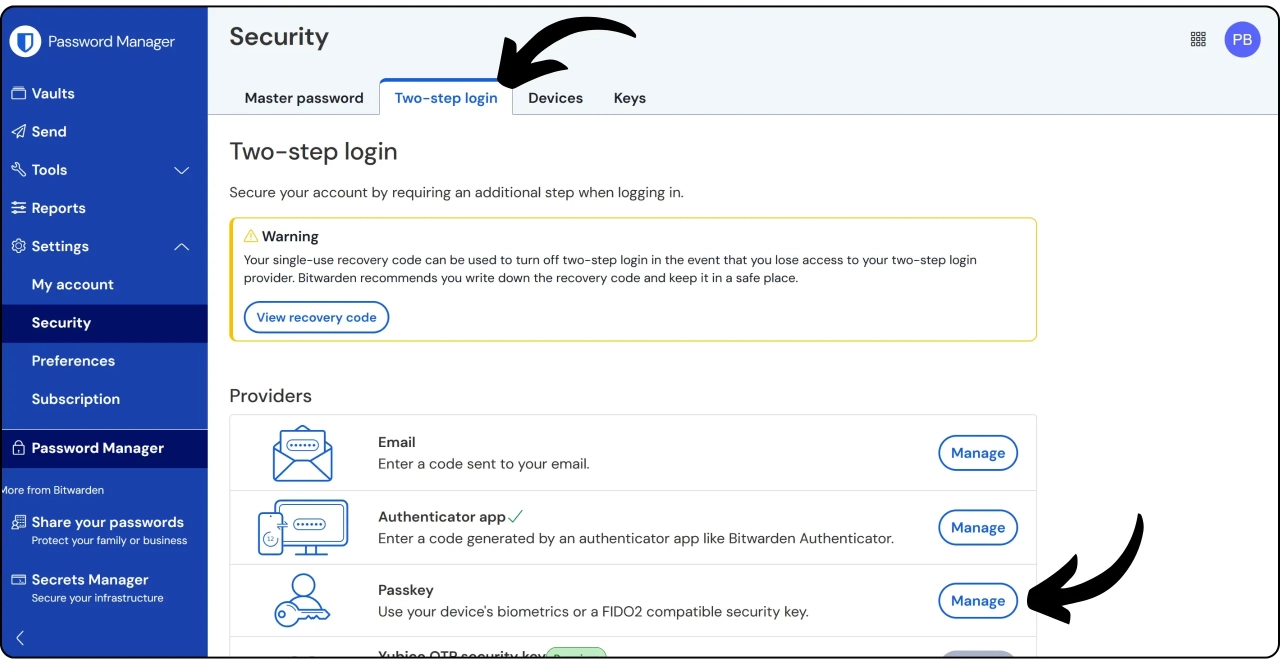The height and width of the screenshot is (664, 1280).
Task: Click the Passkey person-and-key illustration
Action: tap(302, 600)
